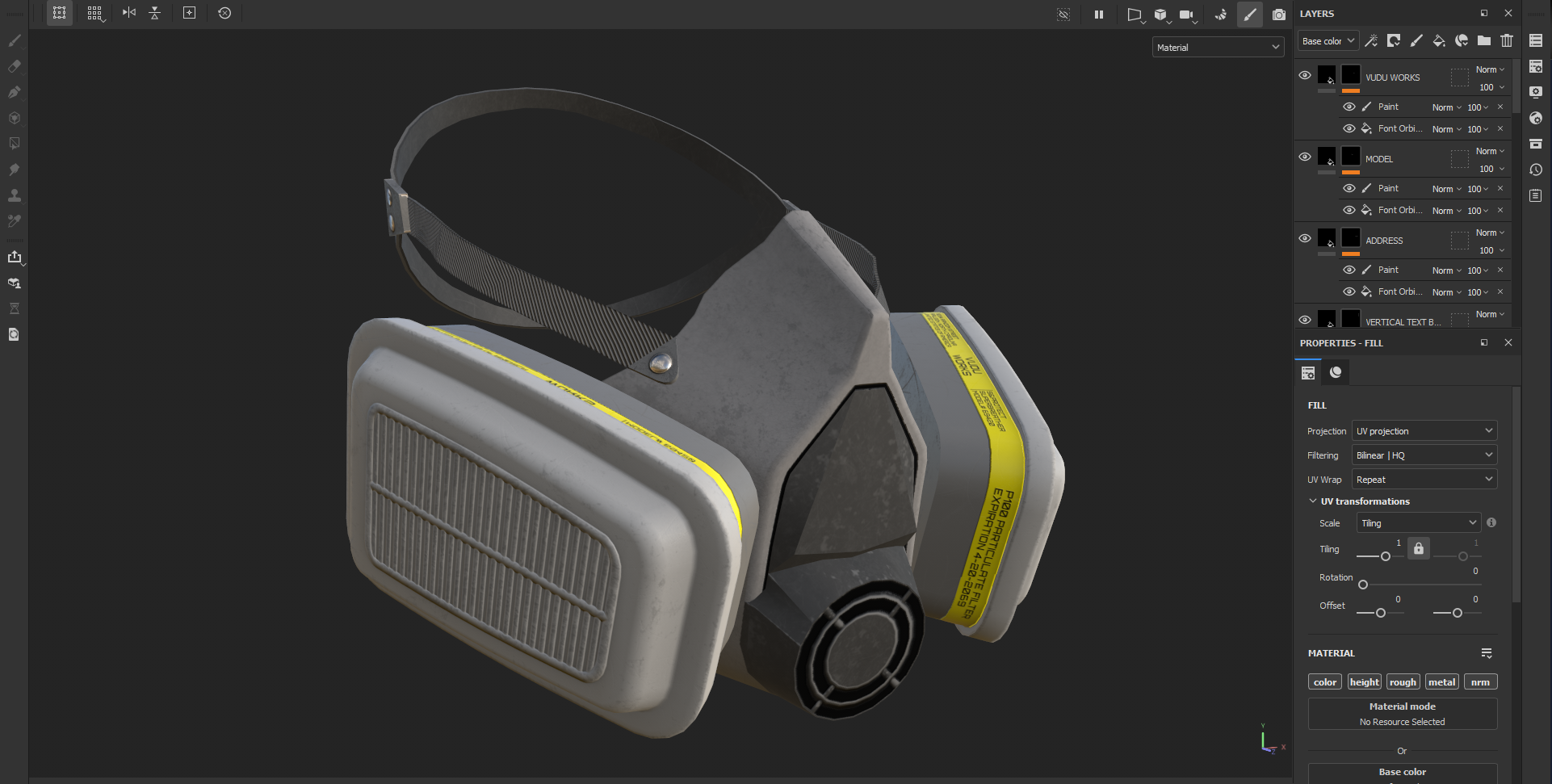1552x784 pixels.
Task: Click the add fill layer bucket icon
Action: coord(1439,40)
